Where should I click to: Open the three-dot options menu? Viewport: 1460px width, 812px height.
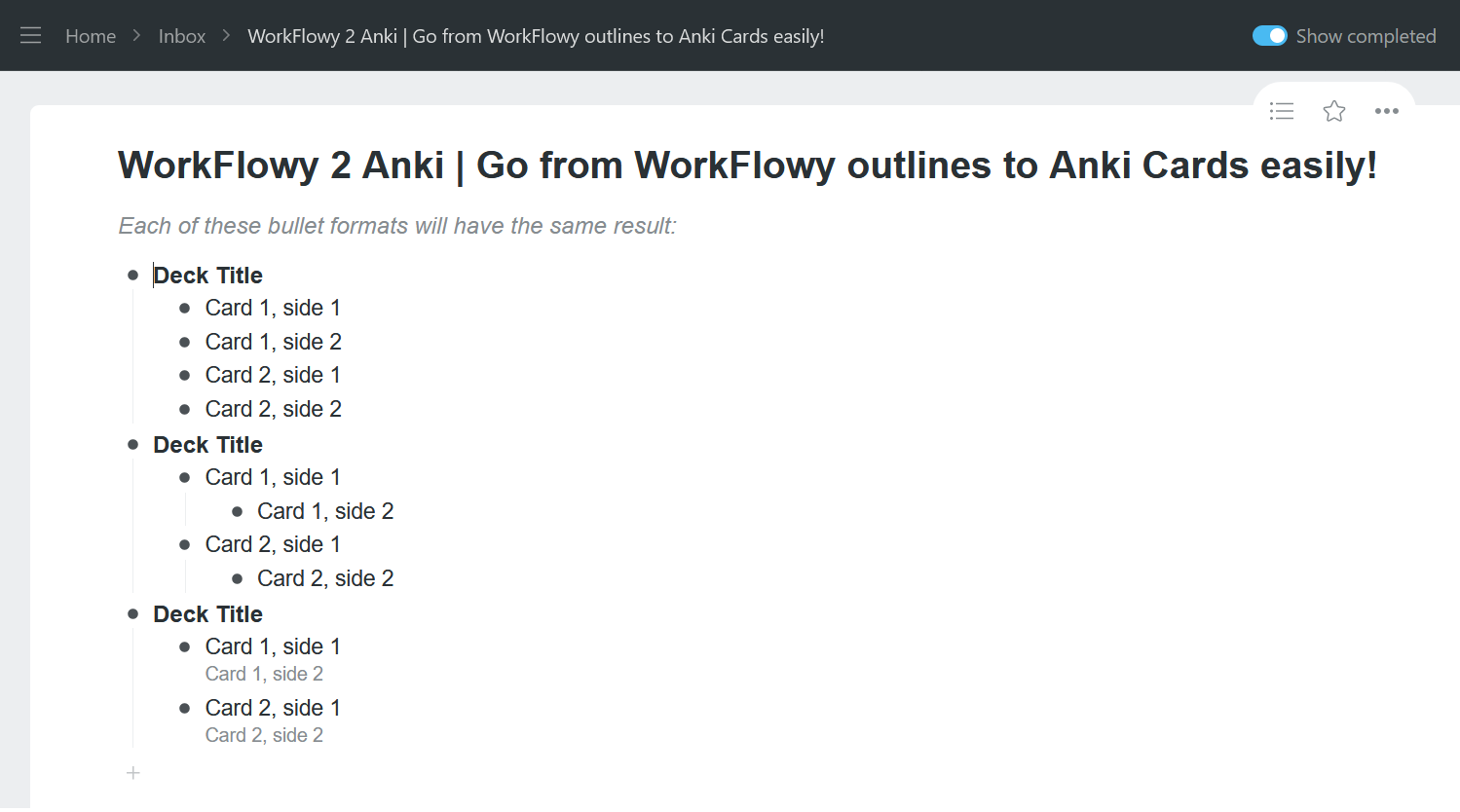1386,111
